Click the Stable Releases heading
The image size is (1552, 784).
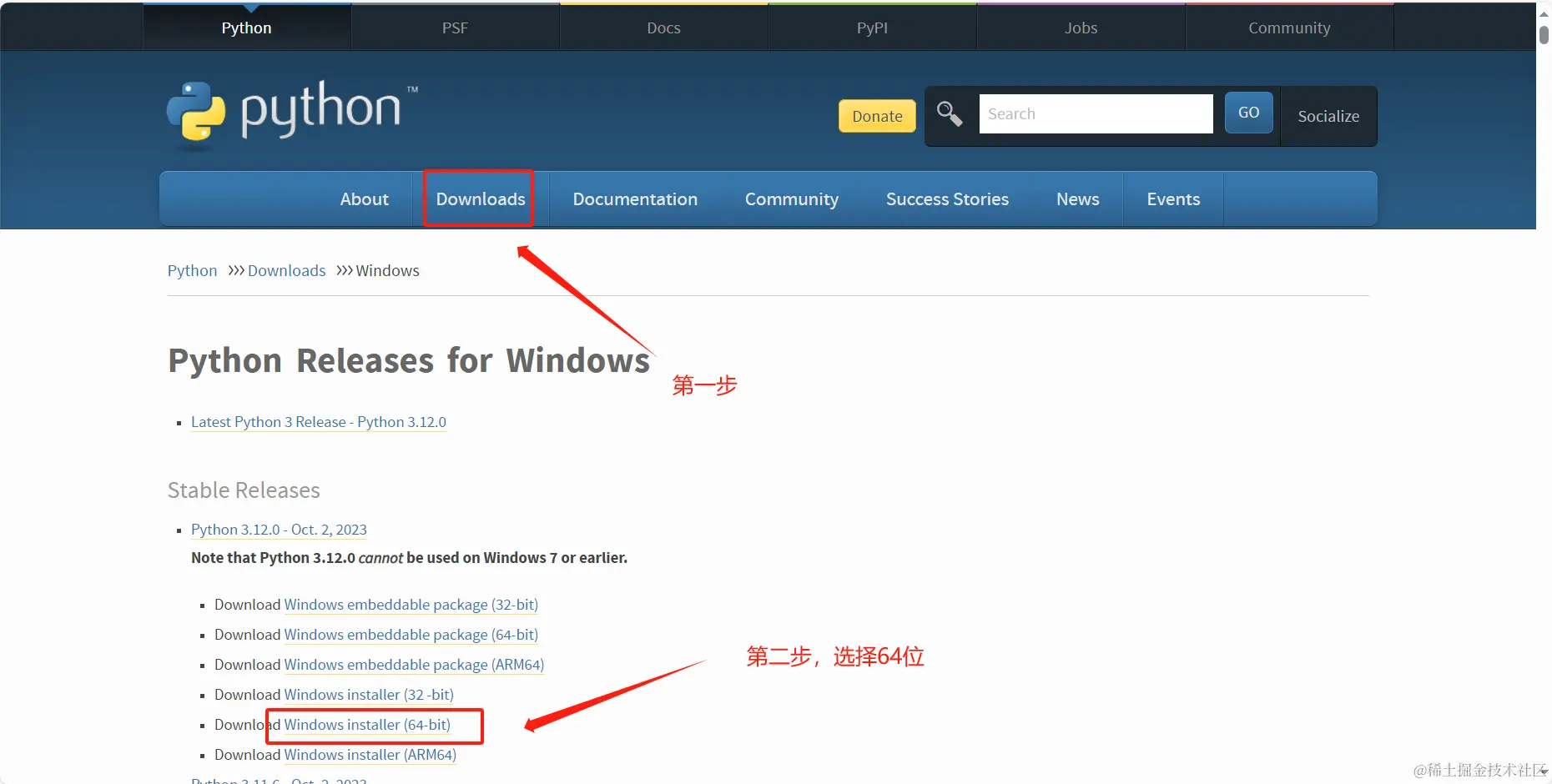coord(244,490)
